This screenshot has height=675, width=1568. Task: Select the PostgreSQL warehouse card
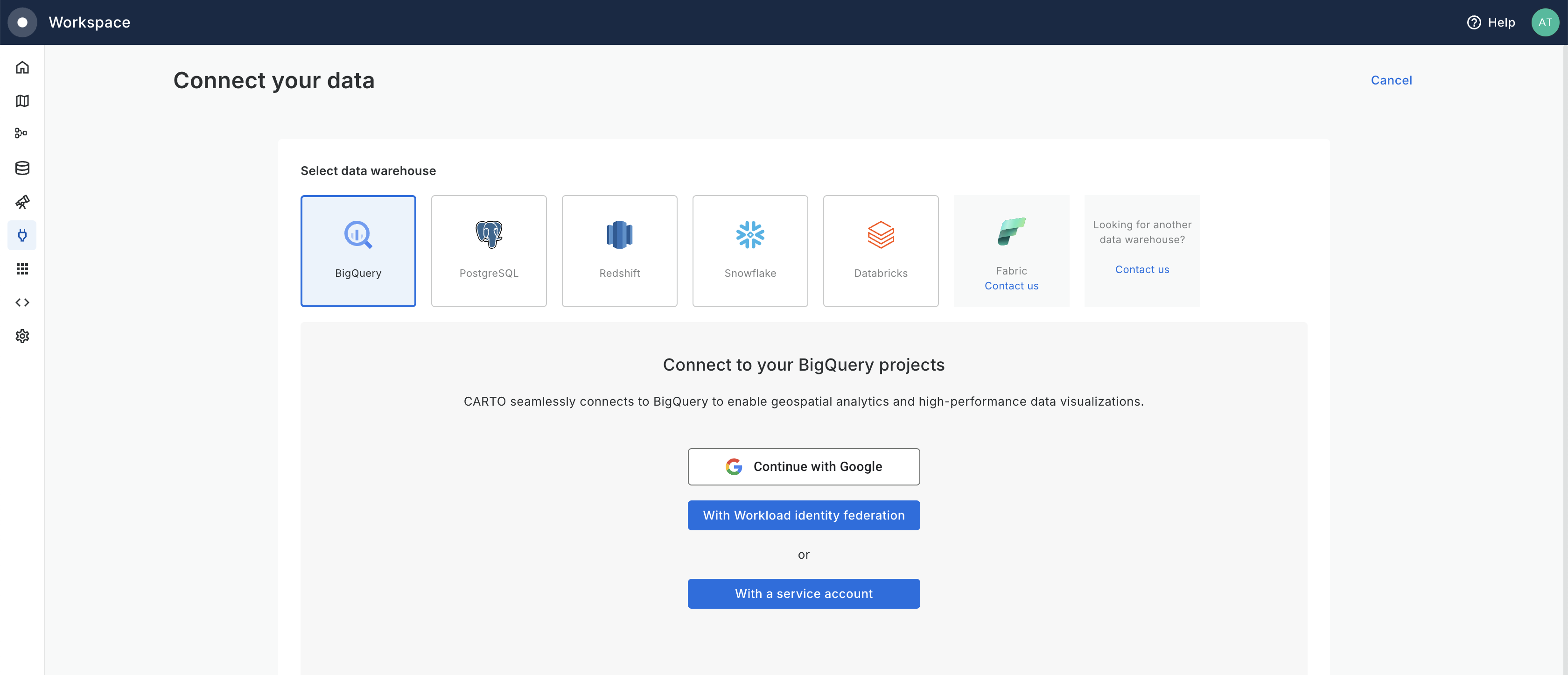488,251
